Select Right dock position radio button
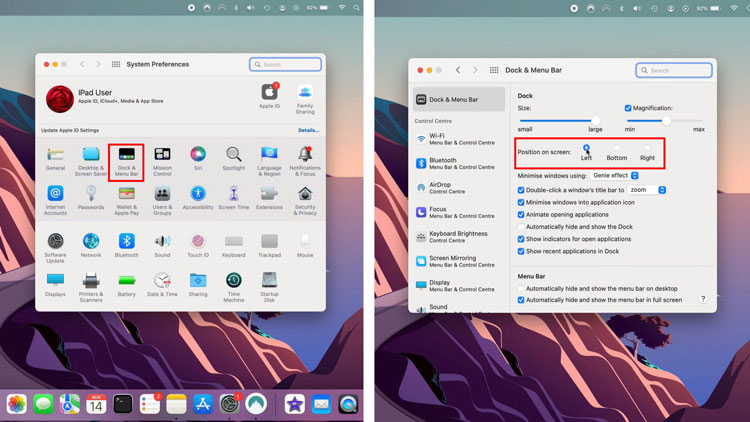 pyautogui.click(x=647, y=147)
